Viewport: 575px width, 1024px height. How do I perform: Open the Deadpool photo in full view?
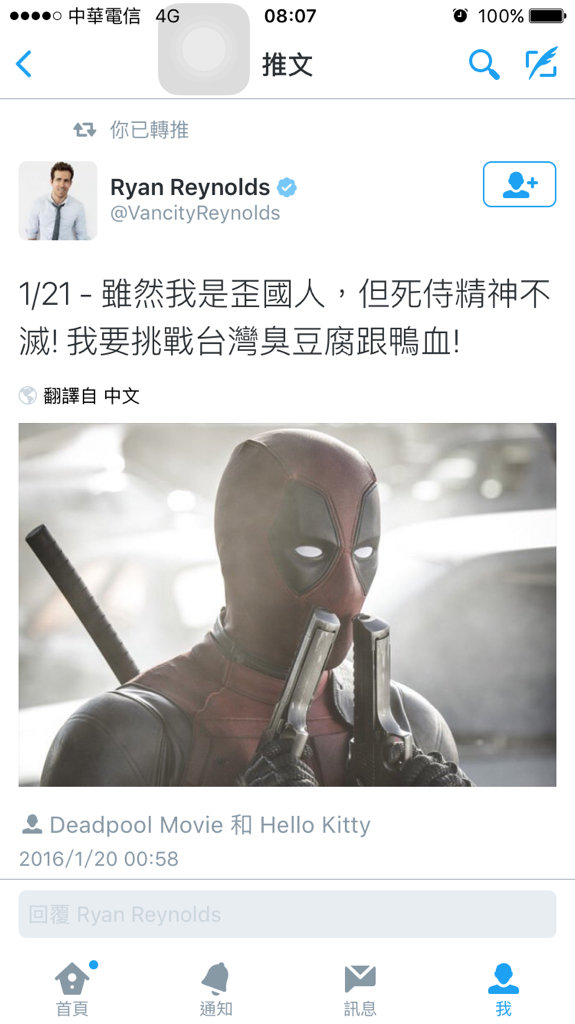pos(288,605)
